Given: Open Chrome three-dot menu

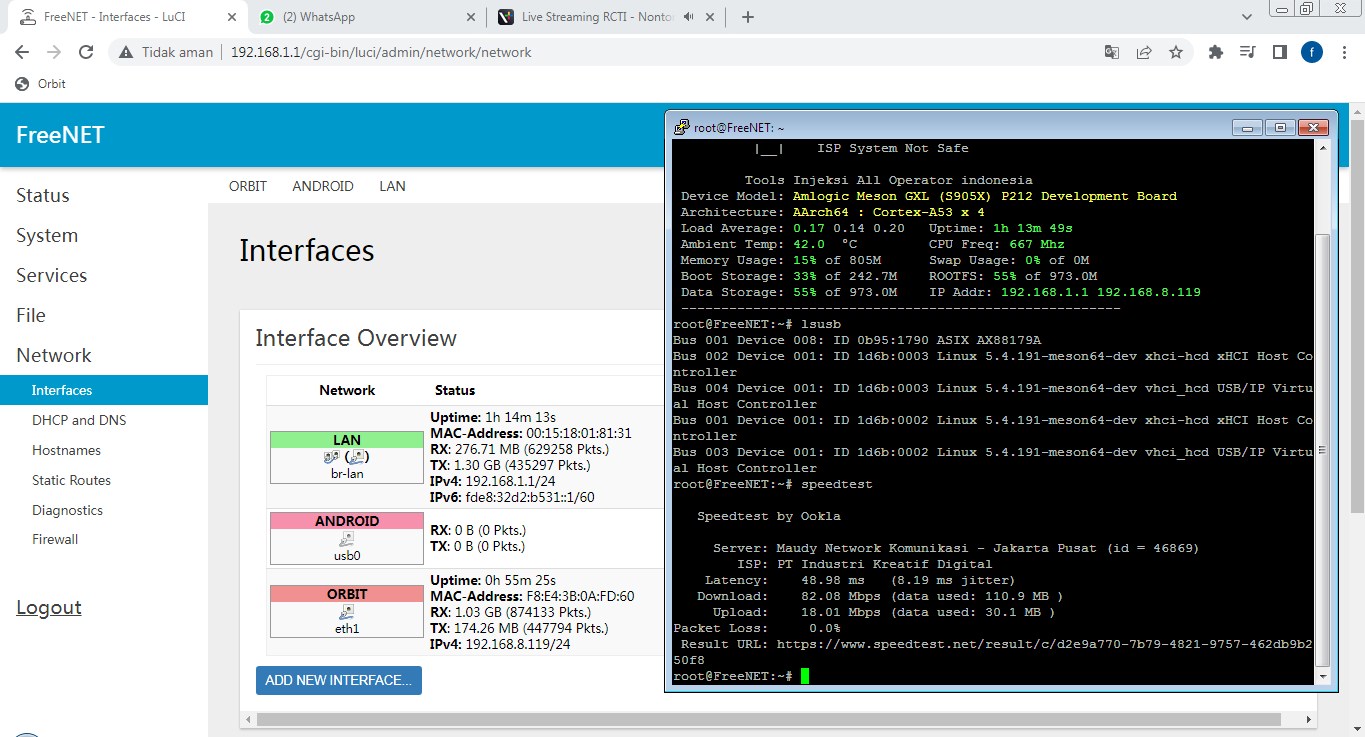Looking at the screenshot, I should (1344, 52).
